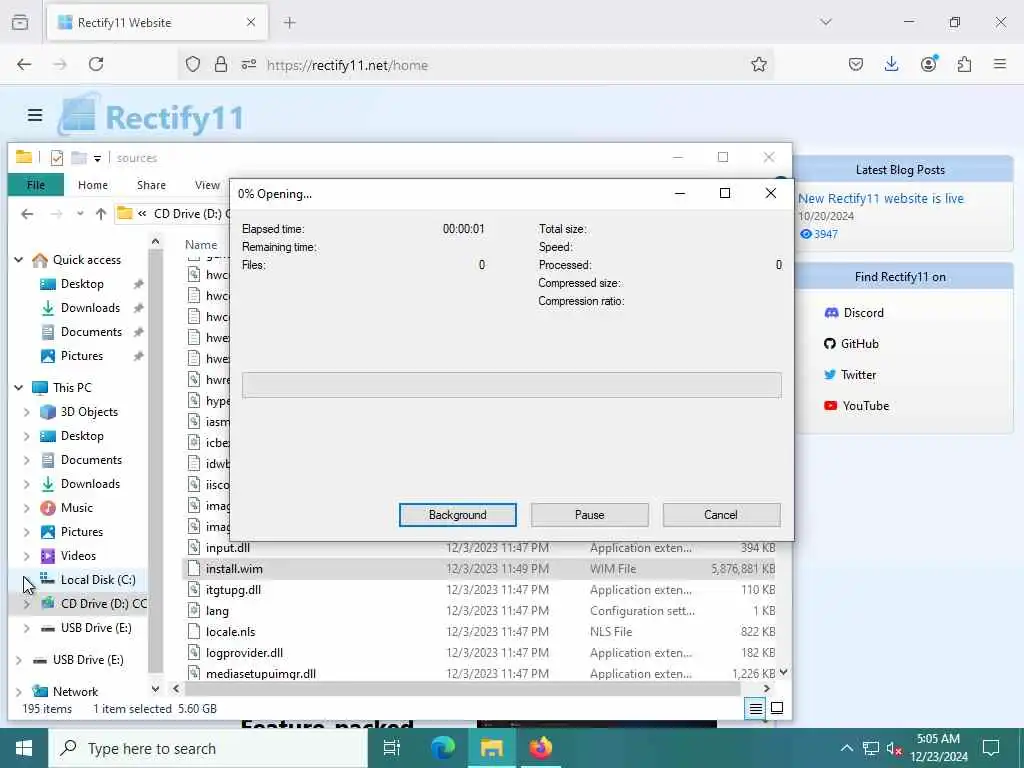The image size is (1024, 768).
Task: Click taskbar search box
Action: pos(208,748)
